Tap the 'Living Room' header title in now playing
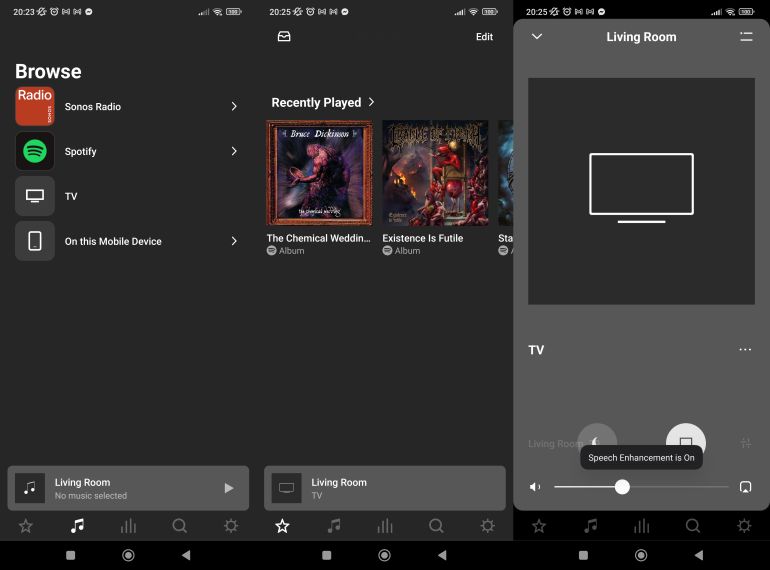 pos(641,37)
